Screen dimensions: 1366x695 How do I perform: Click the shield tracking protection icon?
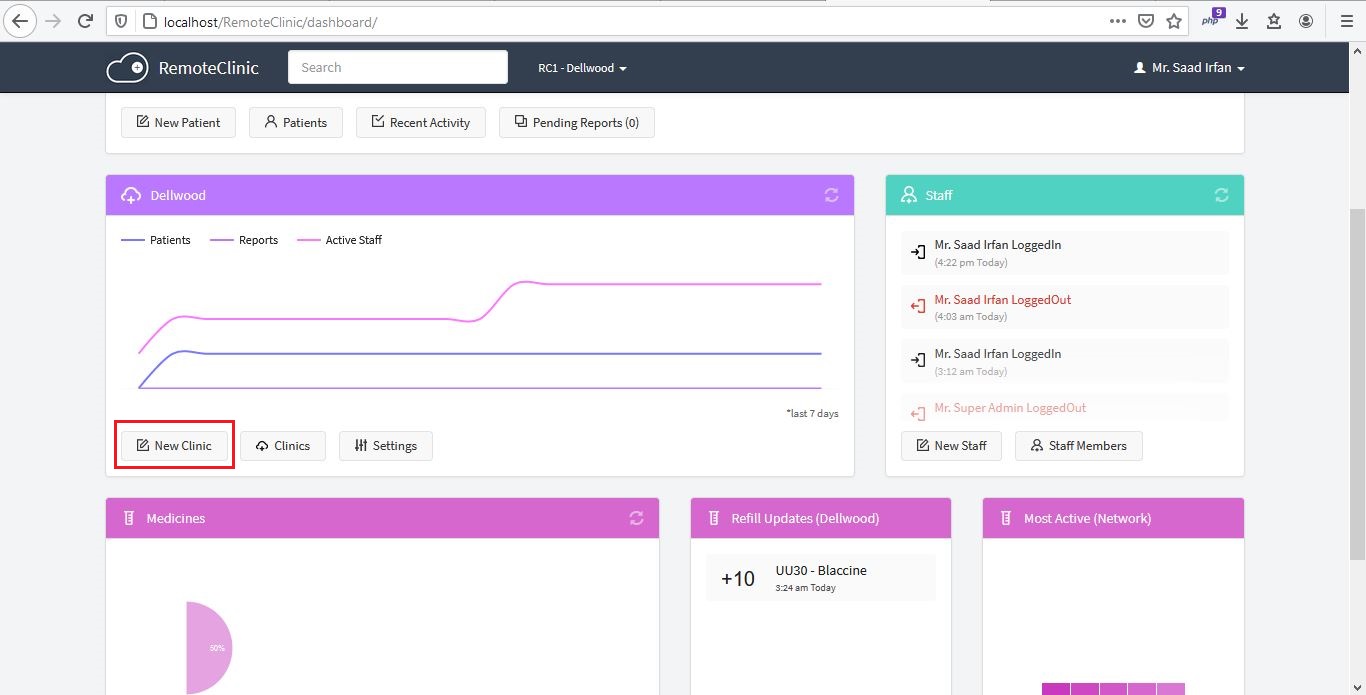coord(120,21)
